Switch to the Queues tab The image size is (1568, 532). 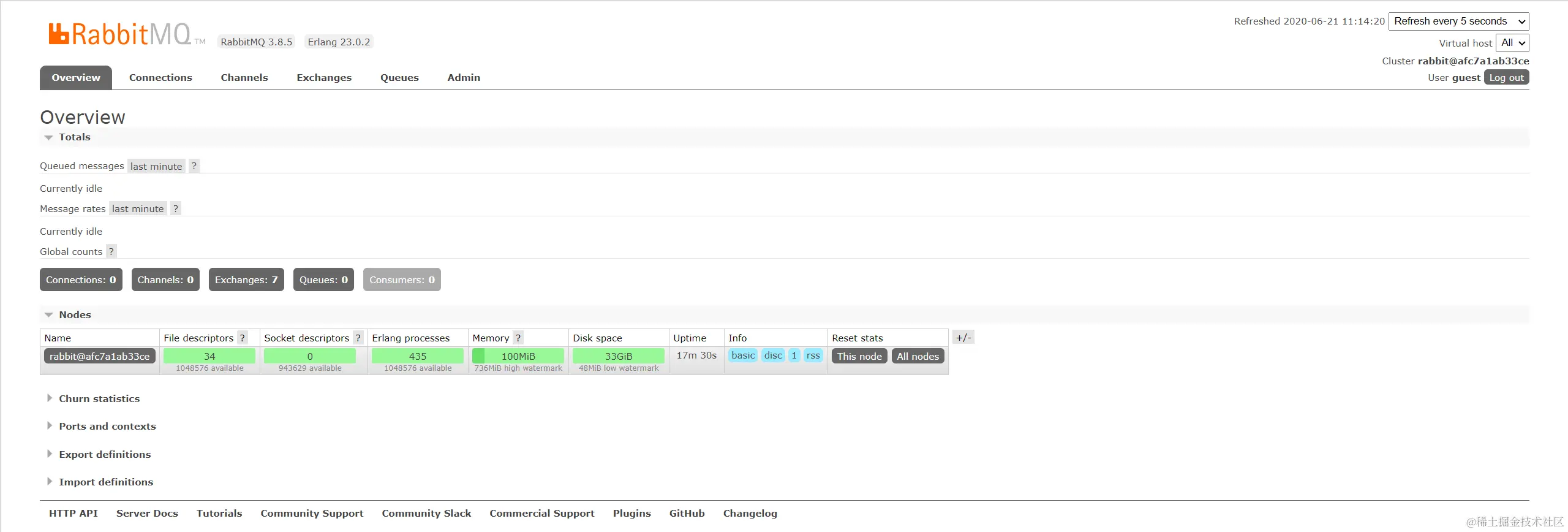click(399, 78)
